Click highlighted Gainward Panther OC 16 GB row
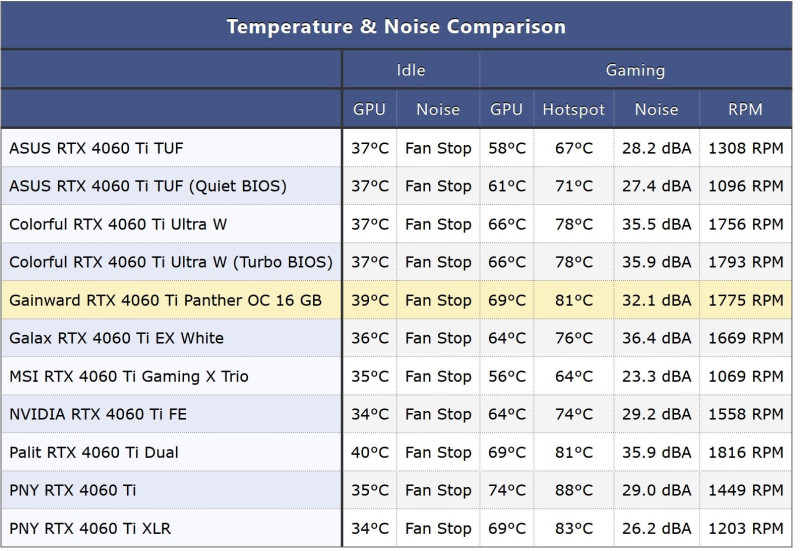Image resolution: width=800 pixels, height=551 pixels. (396, 300)
